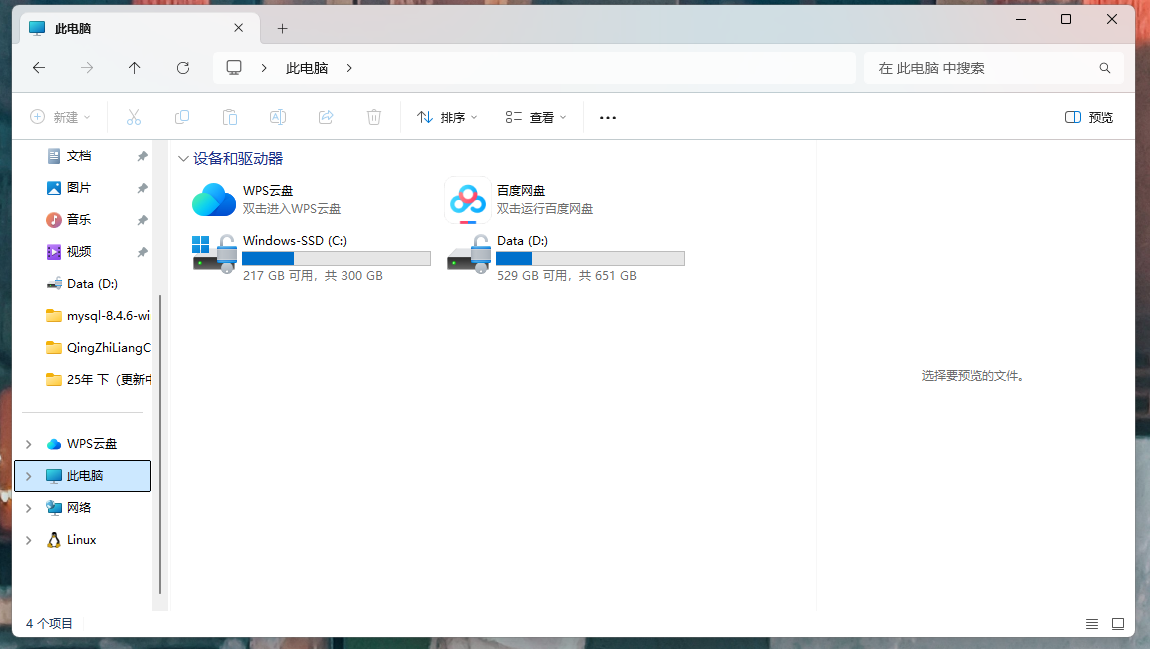Click the Paste icon in the toolbar

pyautogui.click(x=229, y=117)
